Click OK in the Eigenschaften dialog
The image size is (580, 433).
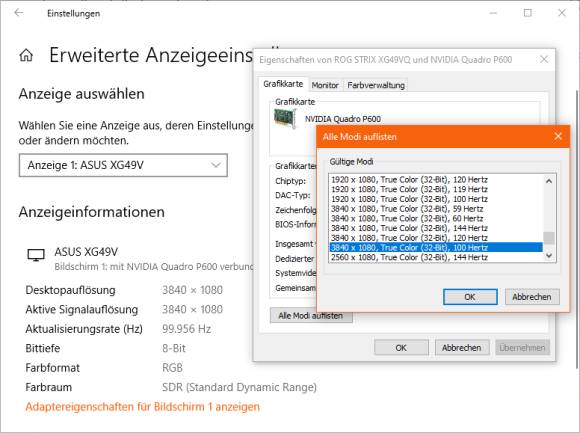[401, 348]
